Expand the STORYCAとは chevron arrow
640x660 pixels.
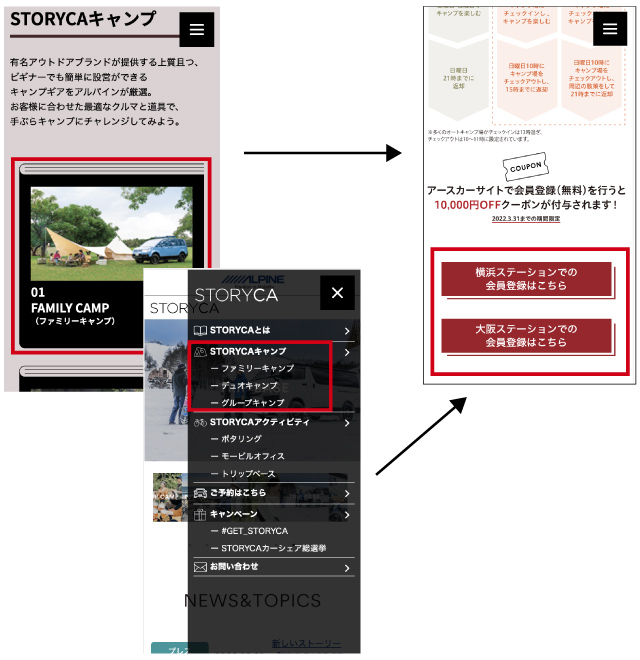click(346, 330)
